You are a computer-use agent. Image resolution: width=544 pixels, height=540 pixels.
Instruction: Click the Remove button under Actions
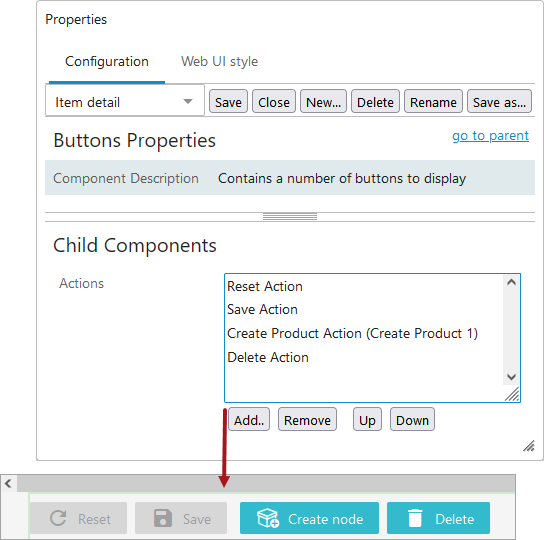[307, 420]
